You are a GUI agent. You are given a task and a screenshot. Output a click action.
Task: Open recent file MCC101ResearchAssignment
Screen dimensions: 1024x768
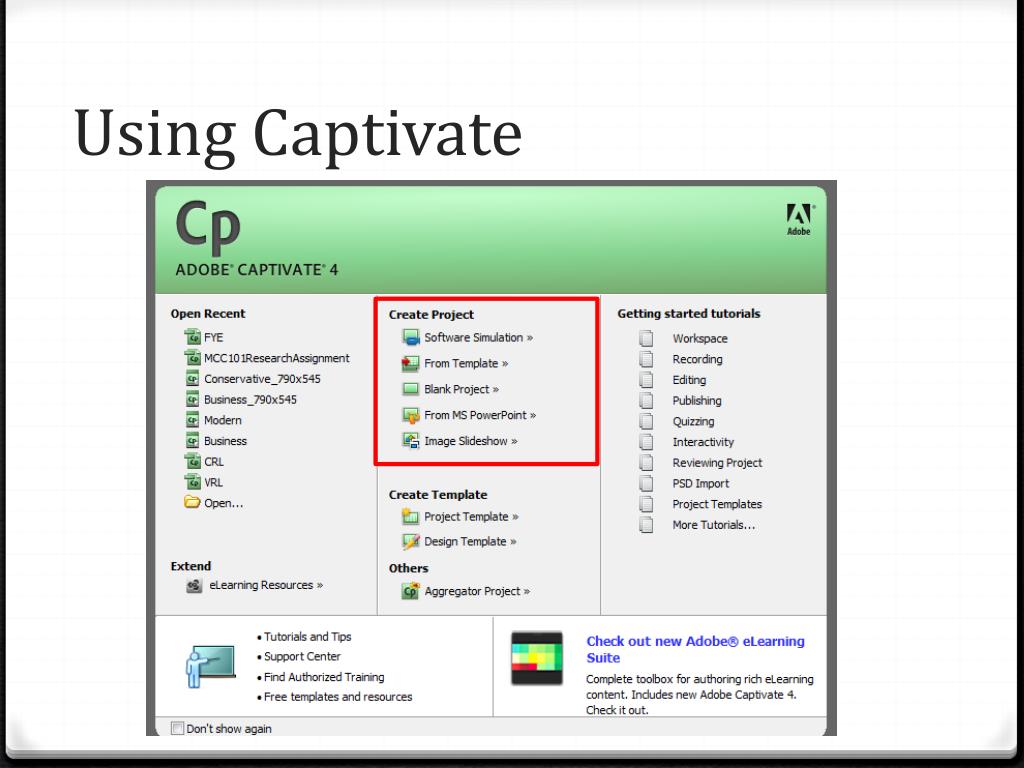(x=276, y=358)
